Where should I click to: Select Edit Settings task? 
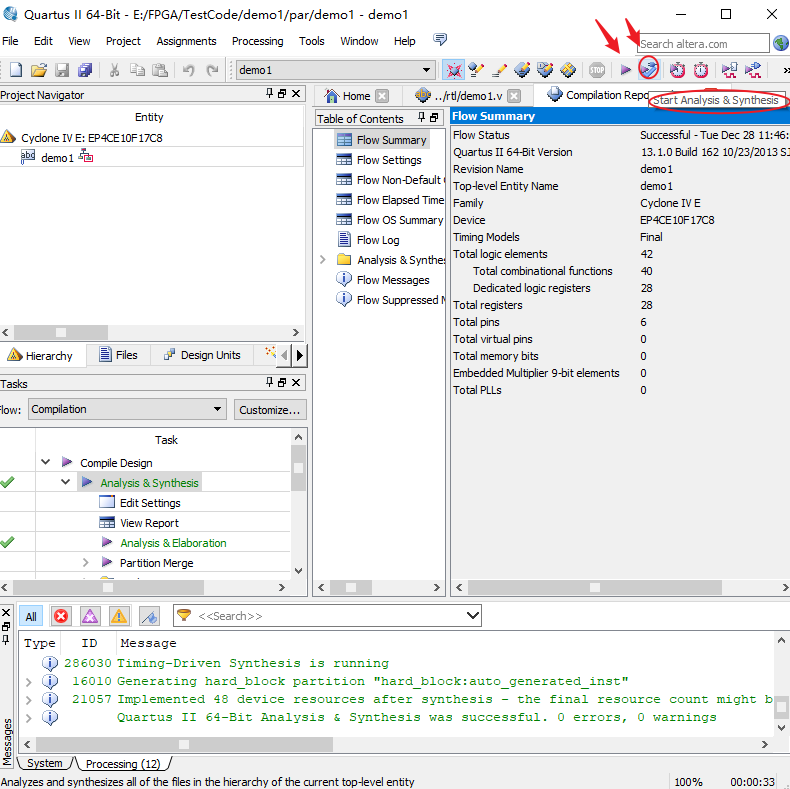140,503
